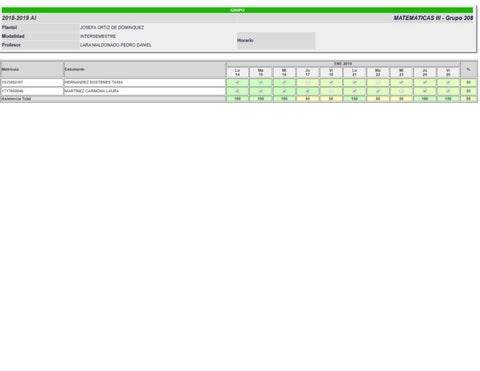Uncheck Hernandez Sostenes attendance for Mi 16
This screenshot has width=480, height=371.
coord(284,82)
